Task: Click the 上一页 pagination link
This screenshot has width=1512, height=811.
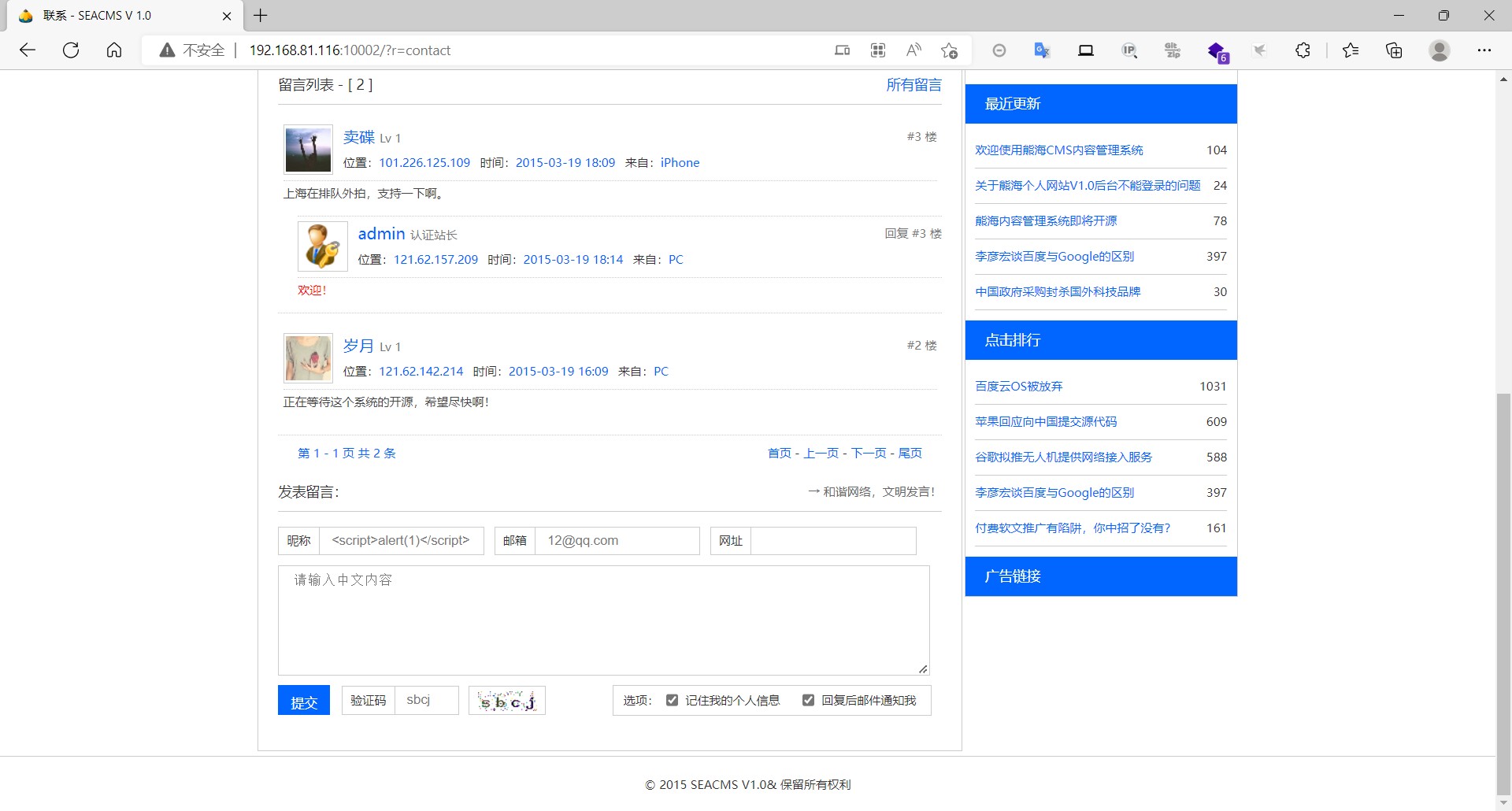Action: pos(821,453)
